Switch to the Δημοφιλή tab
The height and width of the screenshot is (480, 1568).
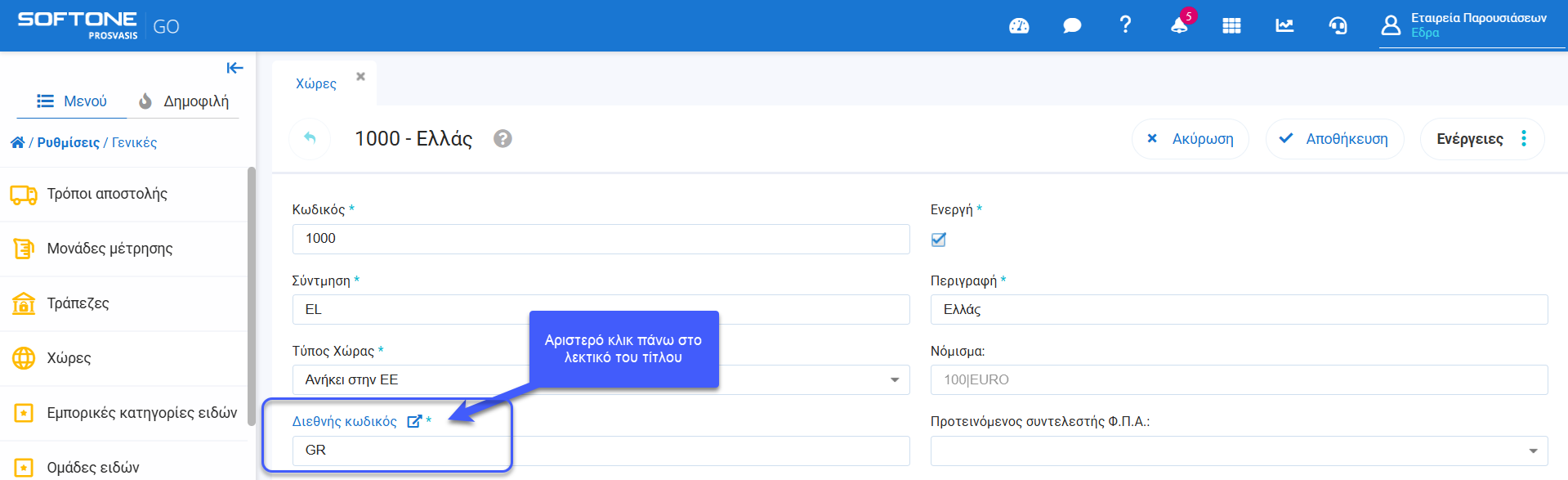click(x=184, y=101)
